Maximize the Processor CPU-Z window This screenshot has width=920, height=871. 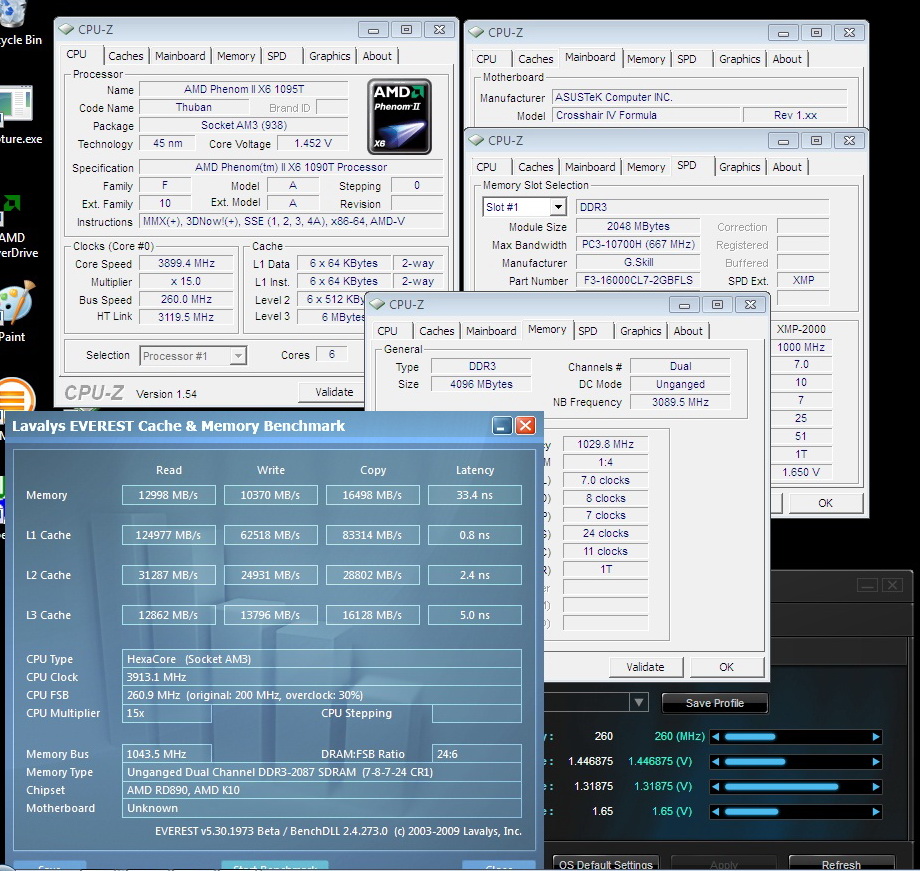[406, 29]
